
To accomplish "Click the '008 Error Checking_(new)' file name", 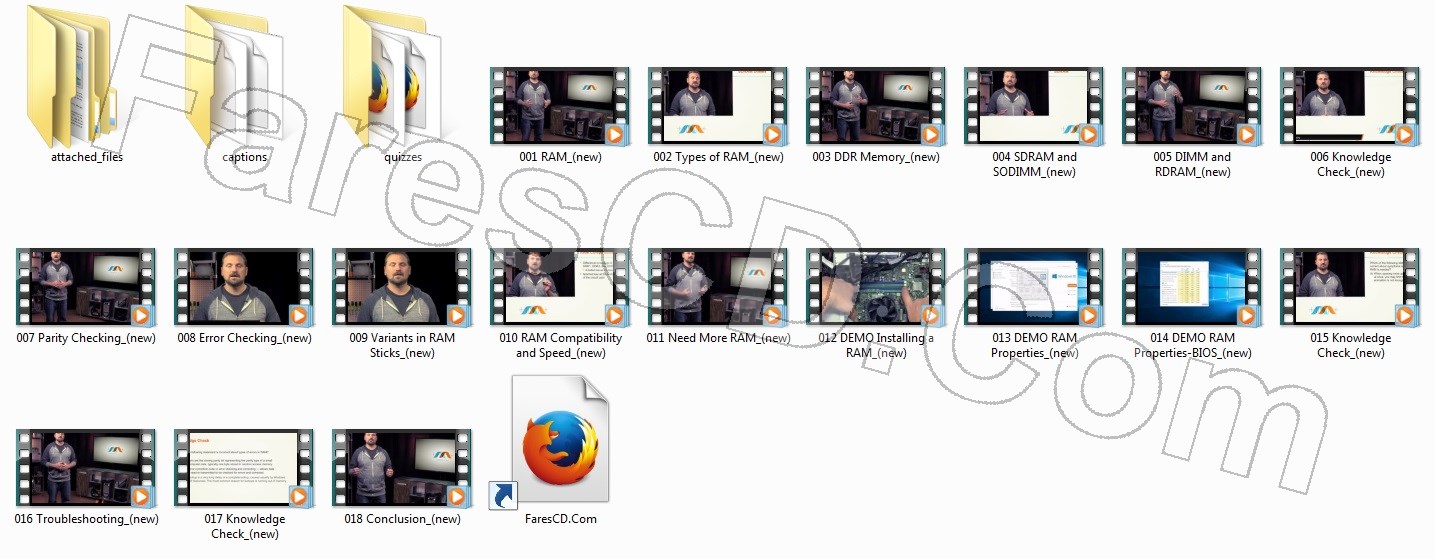I will coord(244,338).
